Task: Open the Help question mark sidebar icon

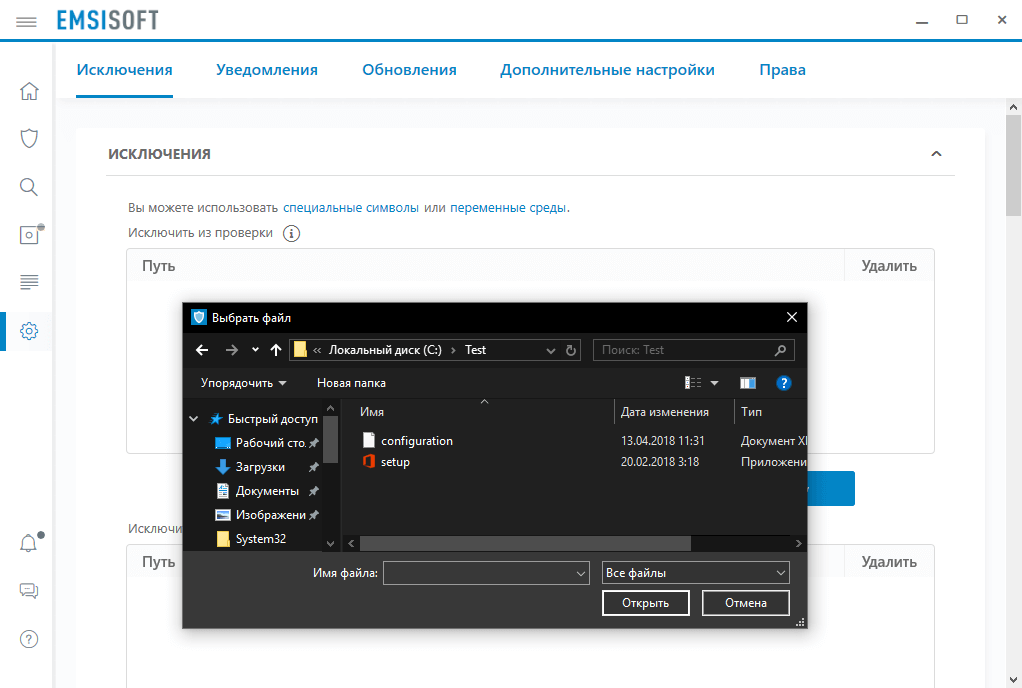Action: [x=29, y=639]
